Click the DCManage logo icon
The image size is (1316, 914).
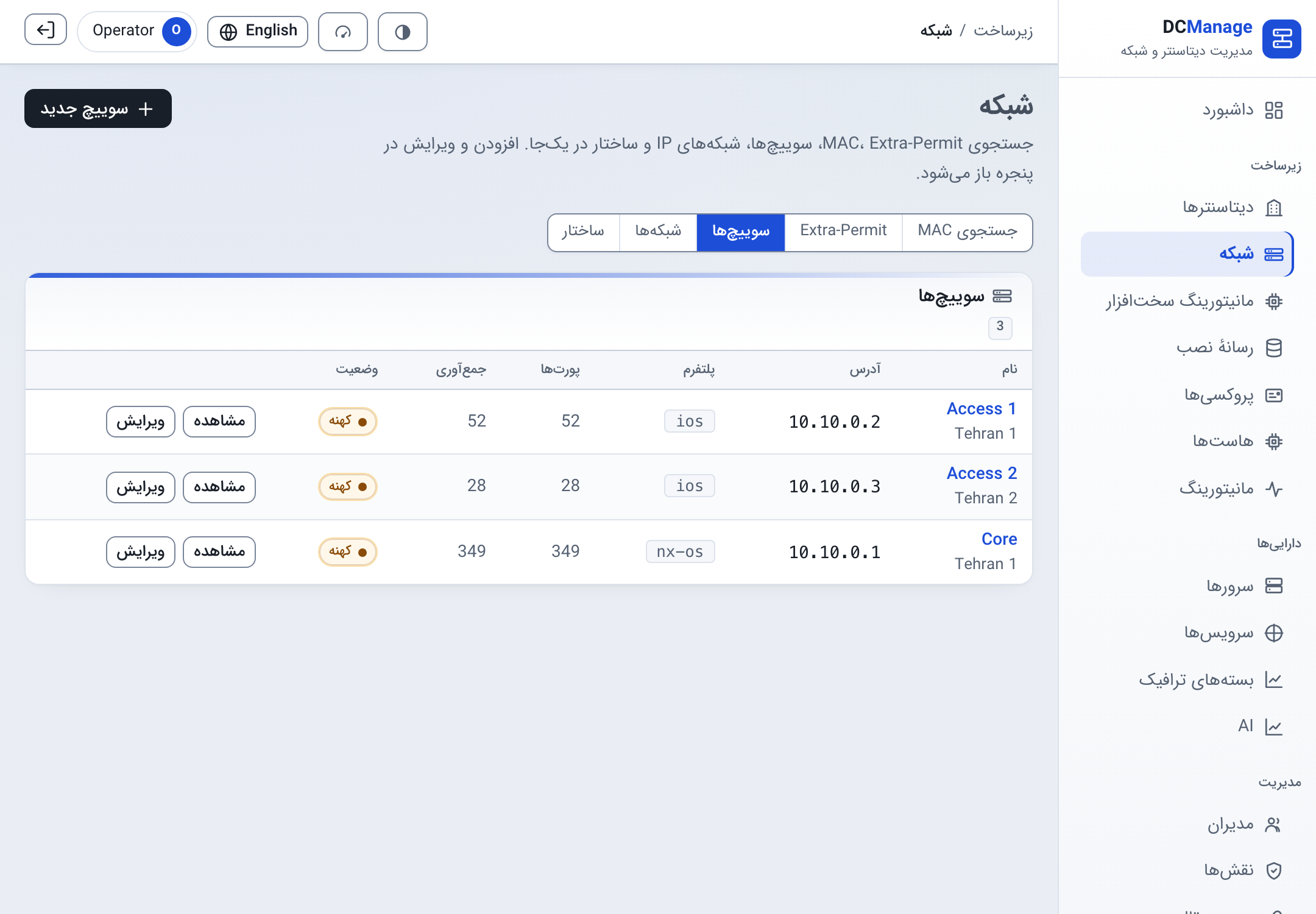[1281, 39]
